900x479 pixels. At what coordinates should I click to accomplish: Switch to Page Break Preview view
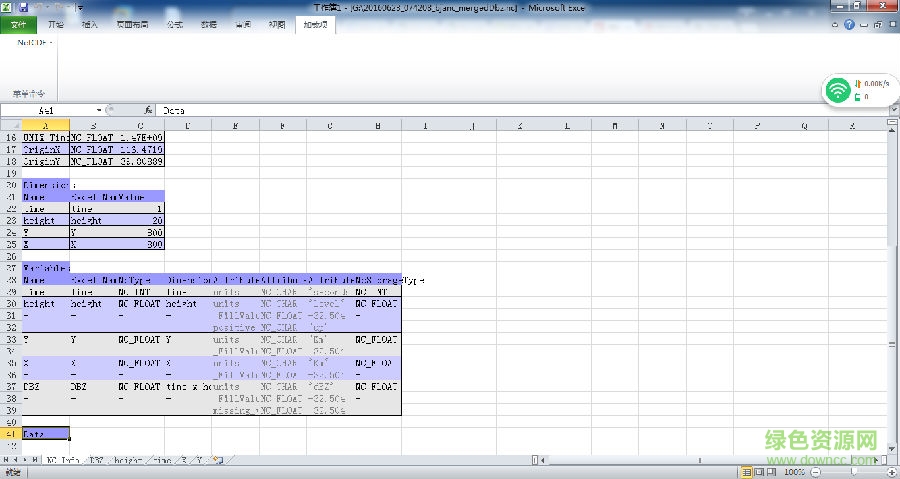(773, 472)
